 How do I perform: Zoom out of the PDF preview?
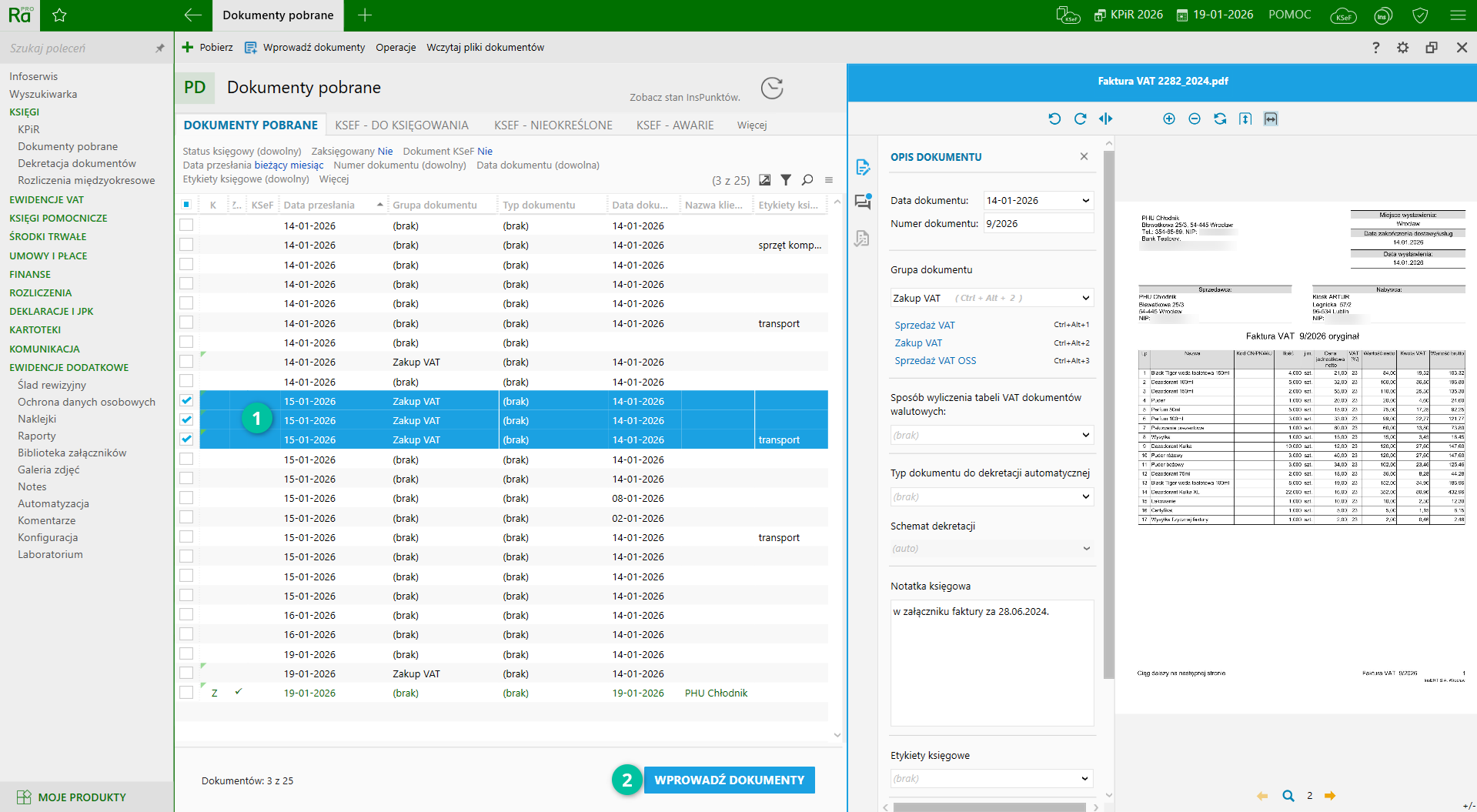pyautogui.click(x=1194, y=119)
